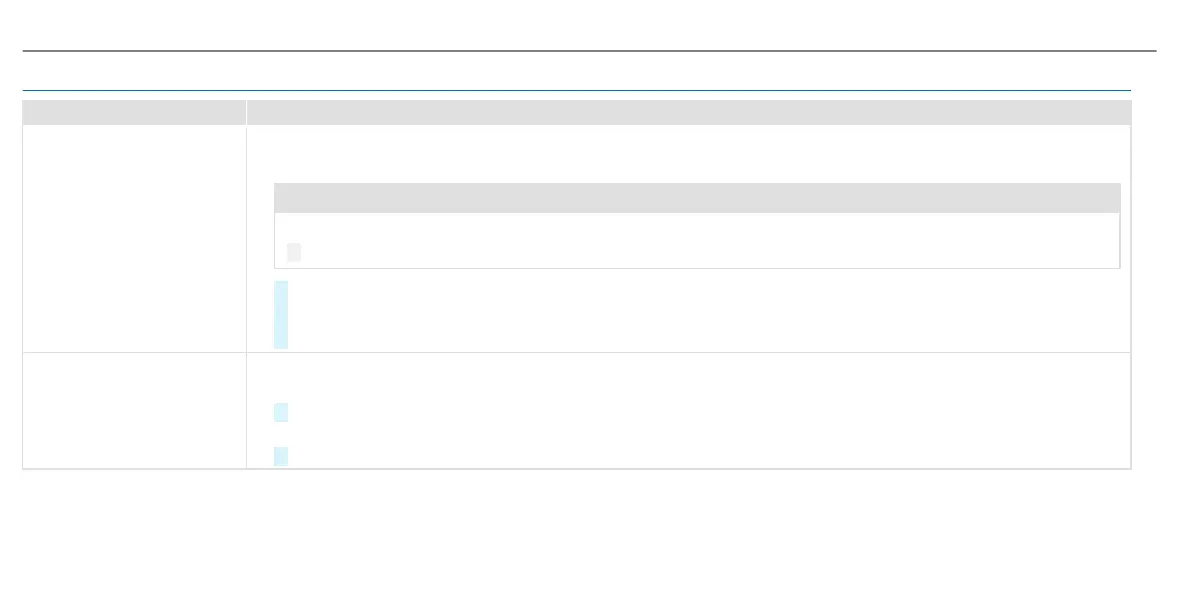The width and height of the screenshot is (1191, 595).
Task: Click blank space right of upper light-blue square
Action: pos(706,412)
